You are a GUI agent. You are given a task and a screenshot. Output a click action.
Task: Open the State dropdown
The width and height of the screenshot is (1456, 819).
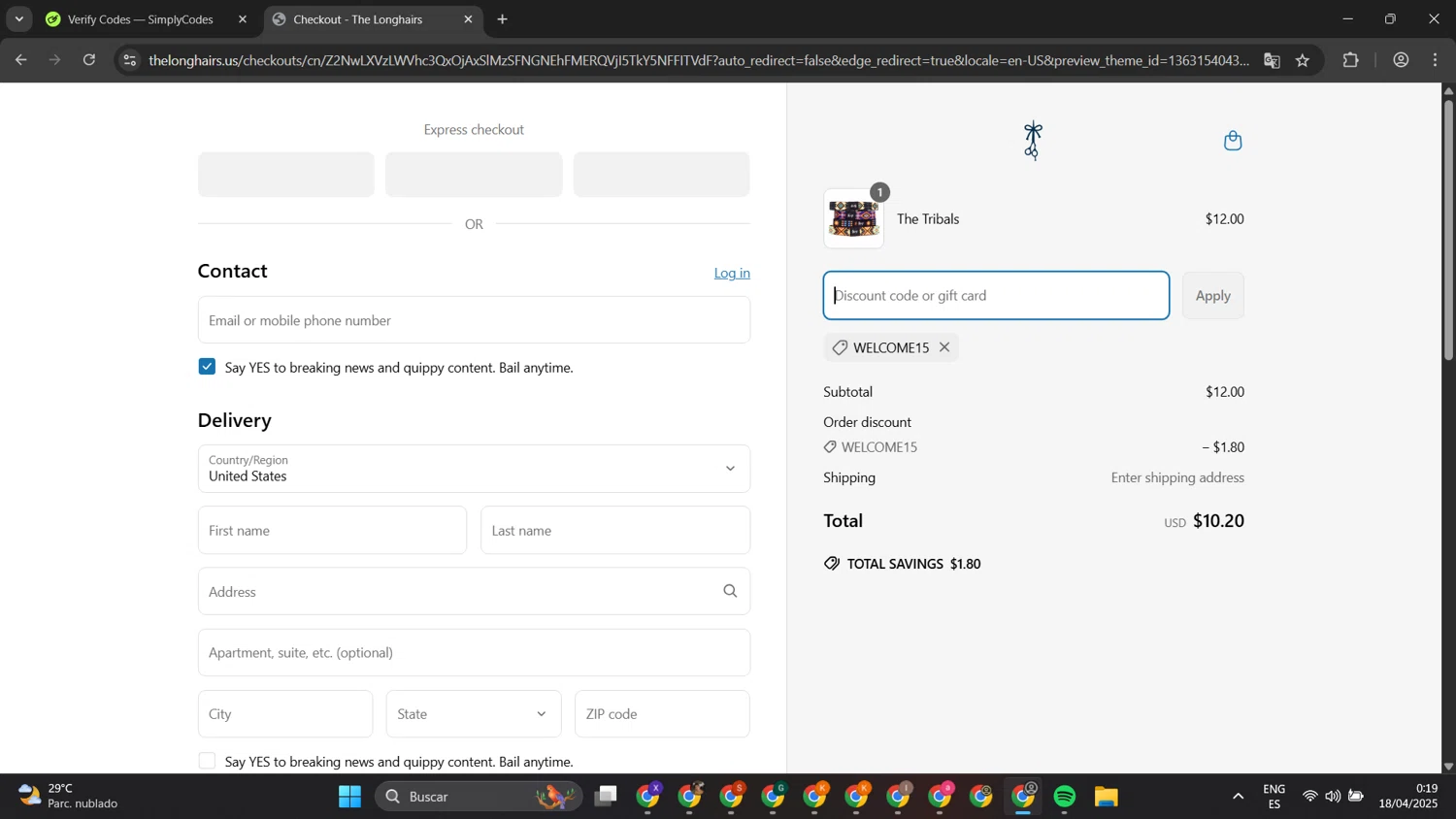474,714
